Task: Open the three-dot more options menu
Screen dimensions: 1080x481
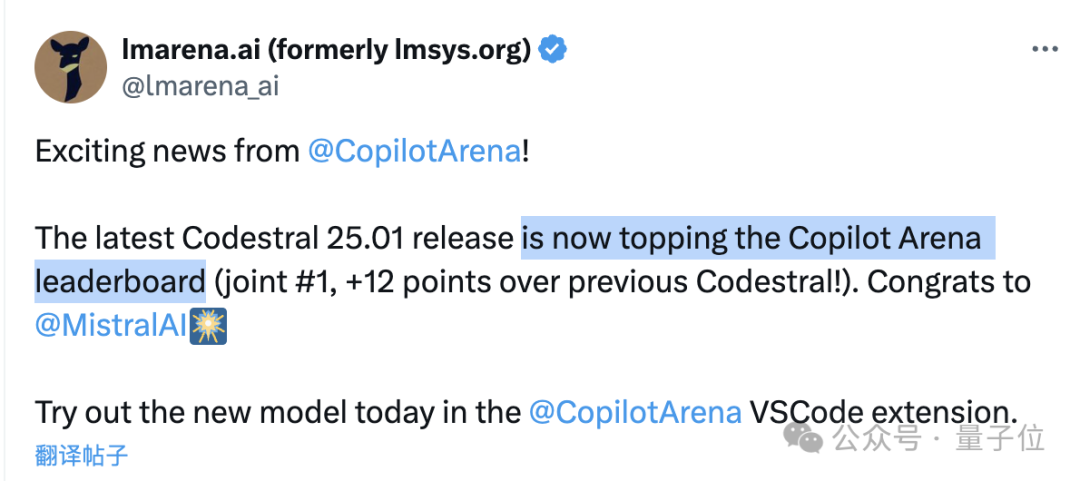Action: coord(1045,49)
